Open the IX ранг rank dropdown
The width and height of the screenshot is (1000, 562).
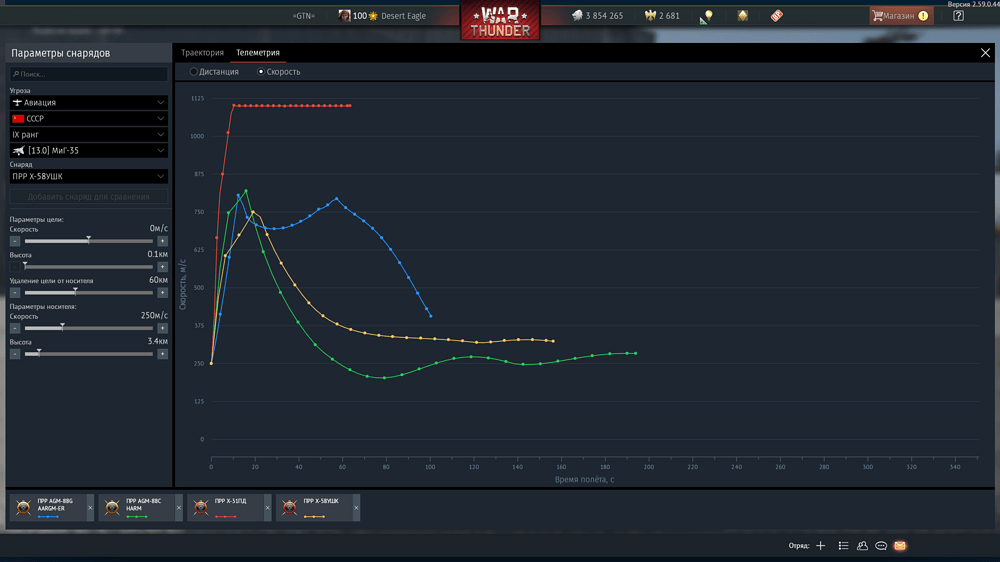(x=89, y=134)
